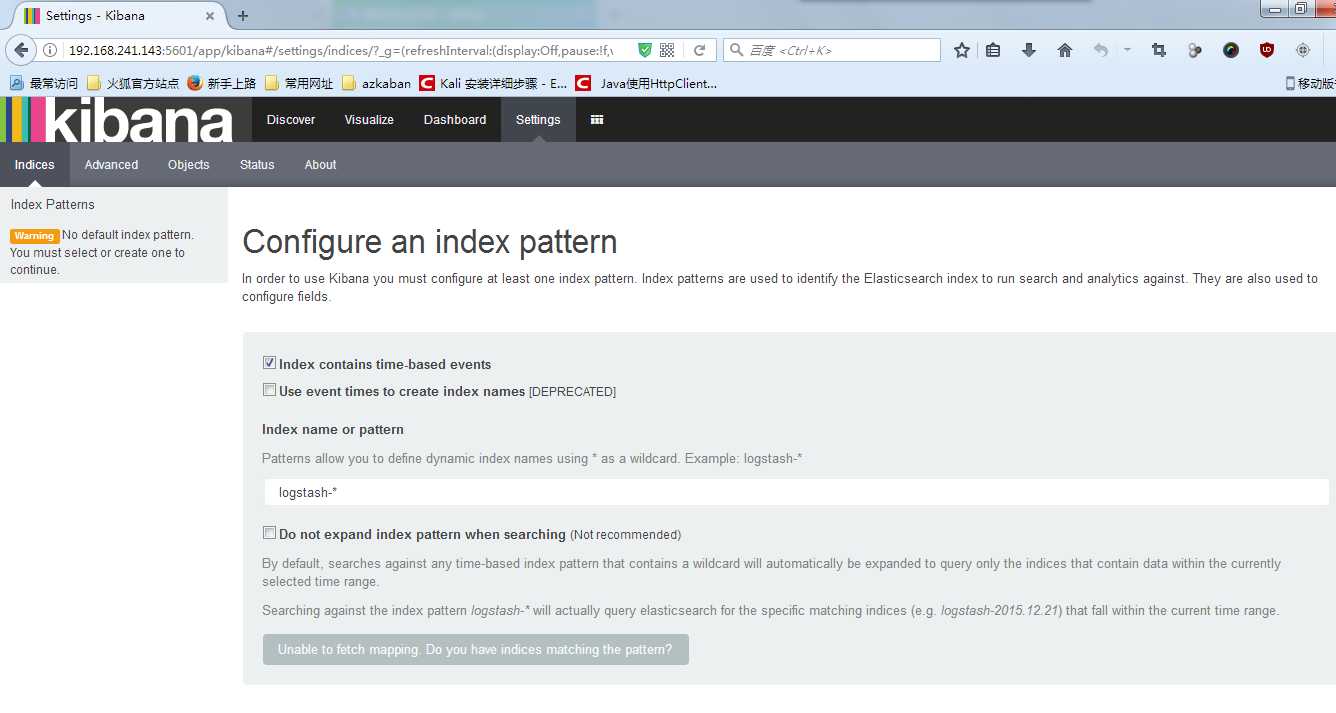The image size is (1336, 713).
Task: Open a new browser tab with plus
Action: (x=243, y=16)
